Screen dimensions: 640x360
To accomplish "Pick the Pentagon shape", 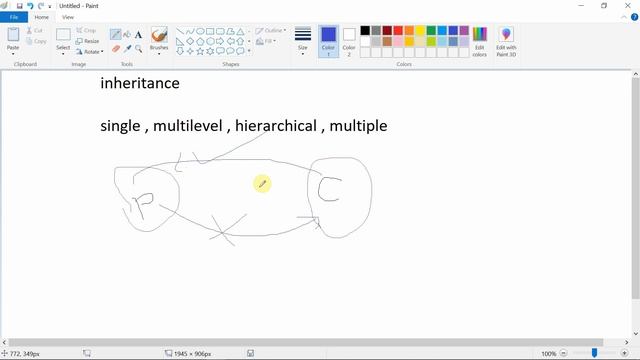I will click(x=200, y=41).
